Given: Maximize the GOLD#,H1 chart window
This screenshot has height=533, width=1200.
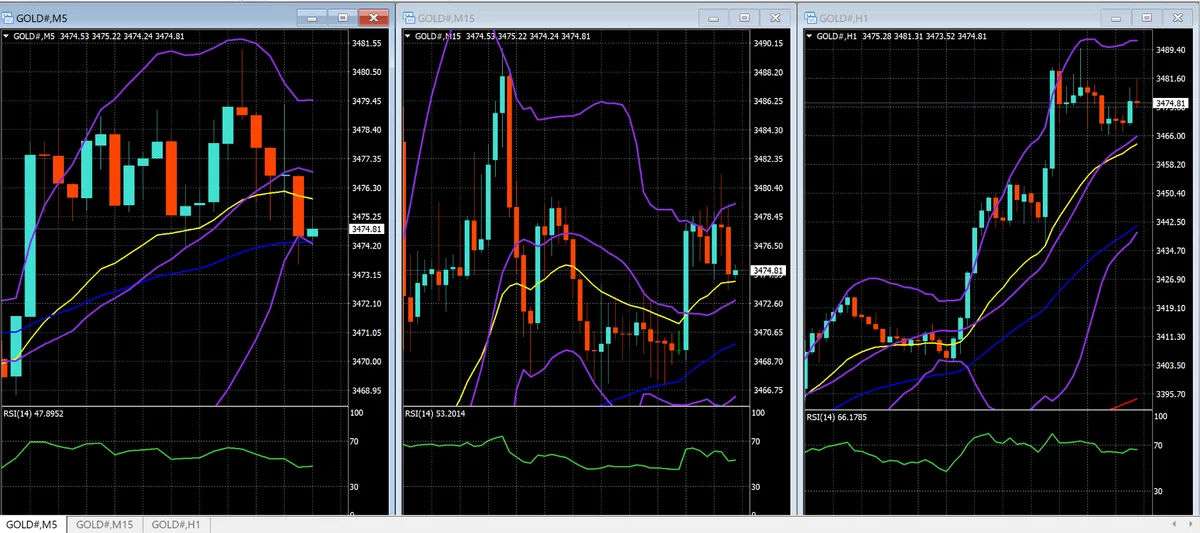Looking at the screenshot, I should (x=1146, y=18).
